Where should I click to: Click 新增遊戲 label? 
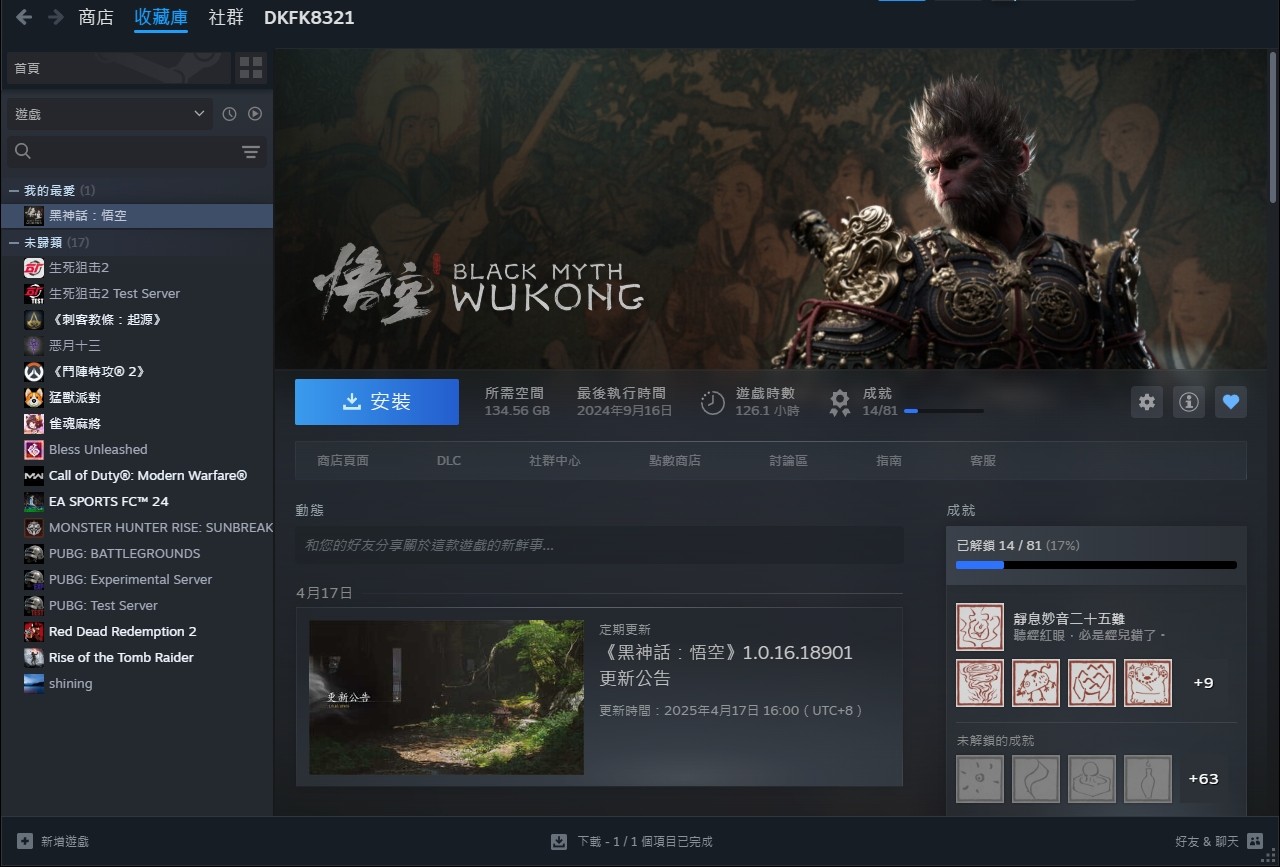[65, 842]
